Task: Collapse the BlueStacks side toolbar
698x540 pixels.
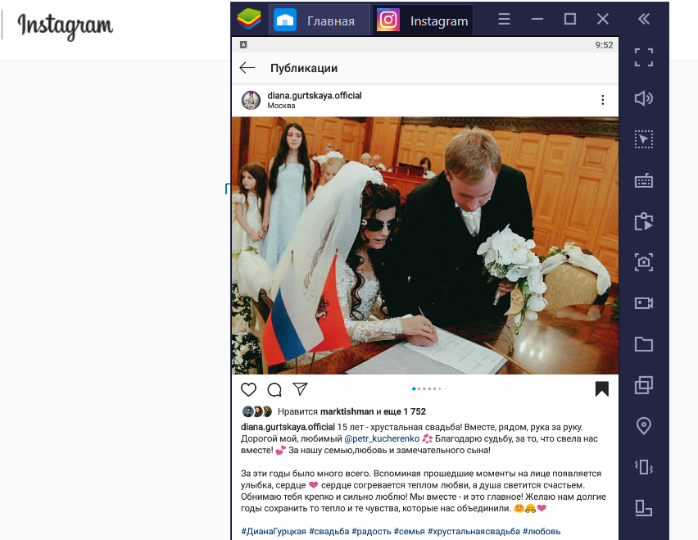Action: [644, 19]
